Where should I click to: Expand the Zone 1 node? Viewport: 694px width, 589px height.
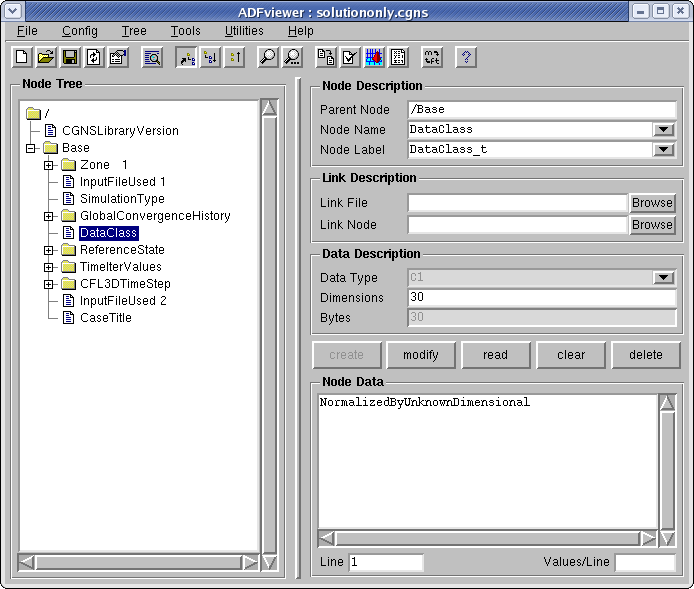tap(49, 165)
